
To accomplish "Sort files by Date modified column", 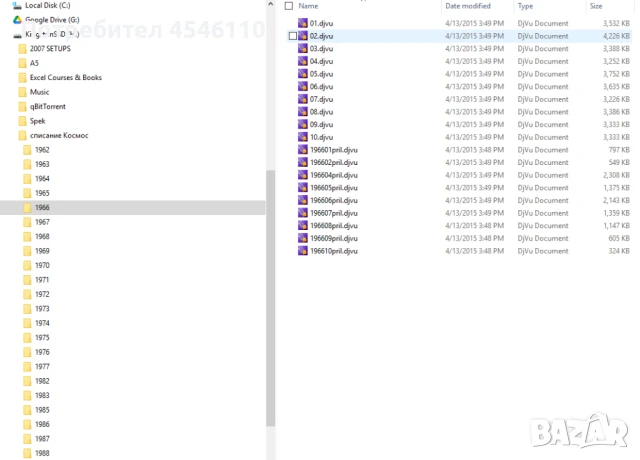I will coord(468,6).
